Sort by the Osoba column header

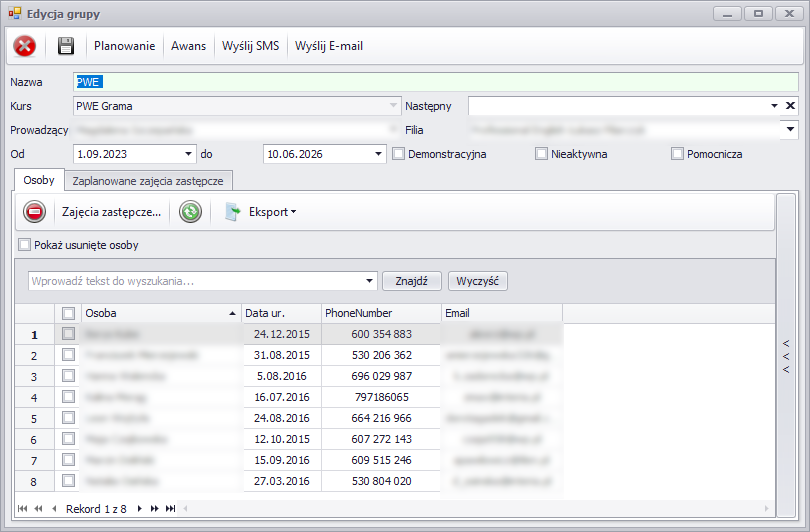[161, 313]
